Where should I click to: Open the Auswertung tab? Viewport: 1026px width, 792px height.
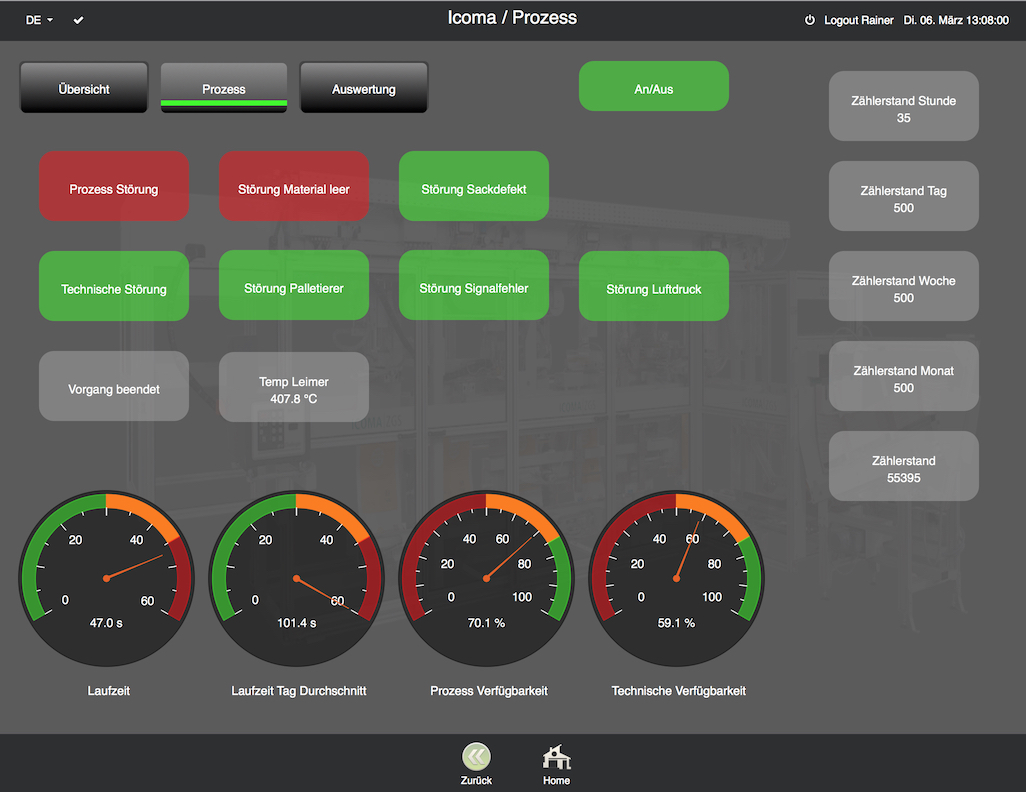[363, 87]
